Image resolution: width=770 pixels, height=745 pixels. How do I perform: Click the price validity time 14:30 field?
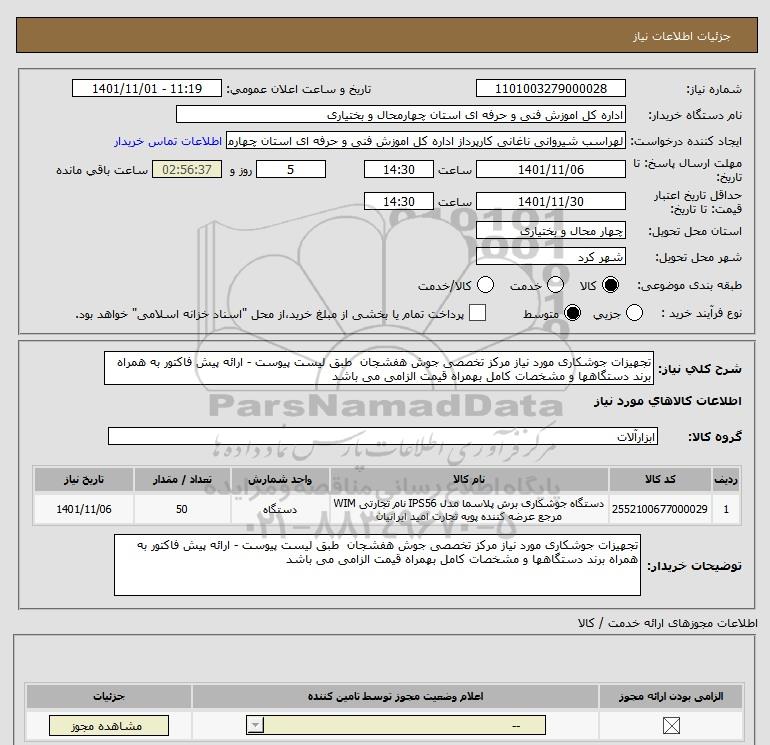pos(399,201)
